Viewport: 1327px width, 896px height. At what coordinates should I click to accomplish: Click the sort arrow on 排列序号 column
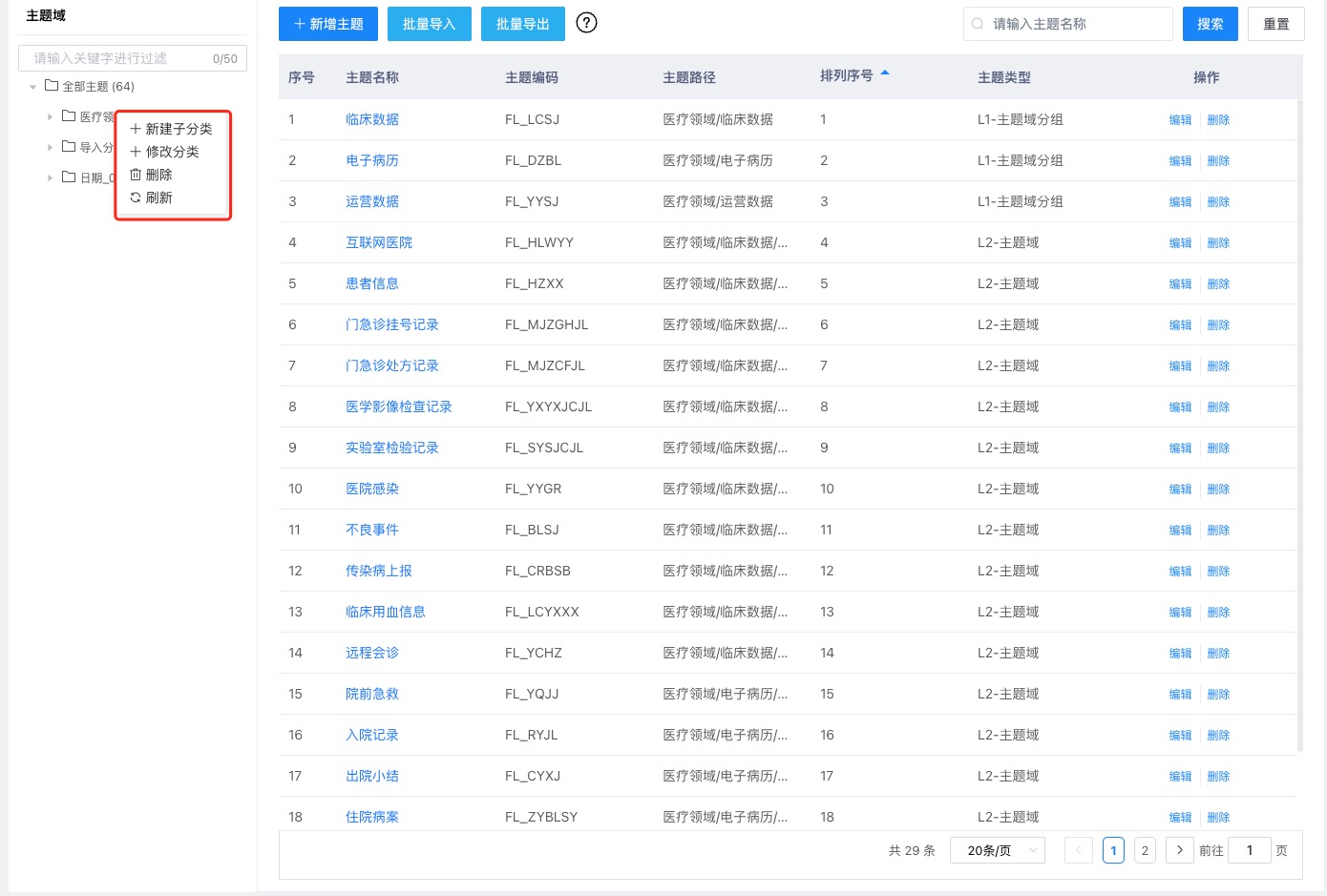tap(885, 73)
